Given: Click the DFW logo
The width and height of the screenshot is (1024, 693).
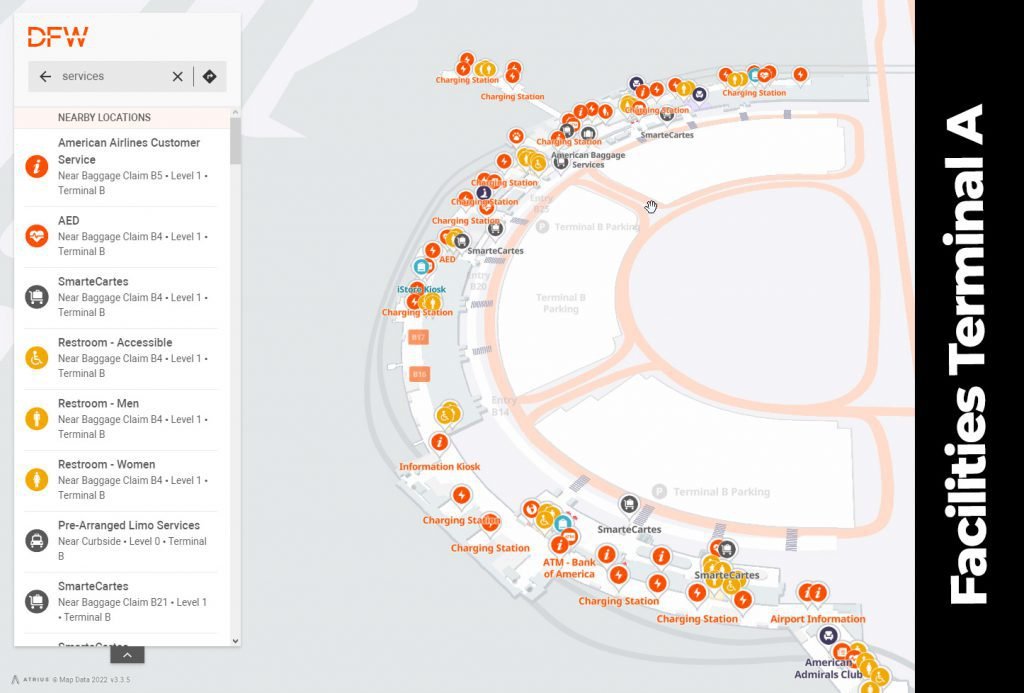Looking at the screenshot, I should [x=57, y=38].
